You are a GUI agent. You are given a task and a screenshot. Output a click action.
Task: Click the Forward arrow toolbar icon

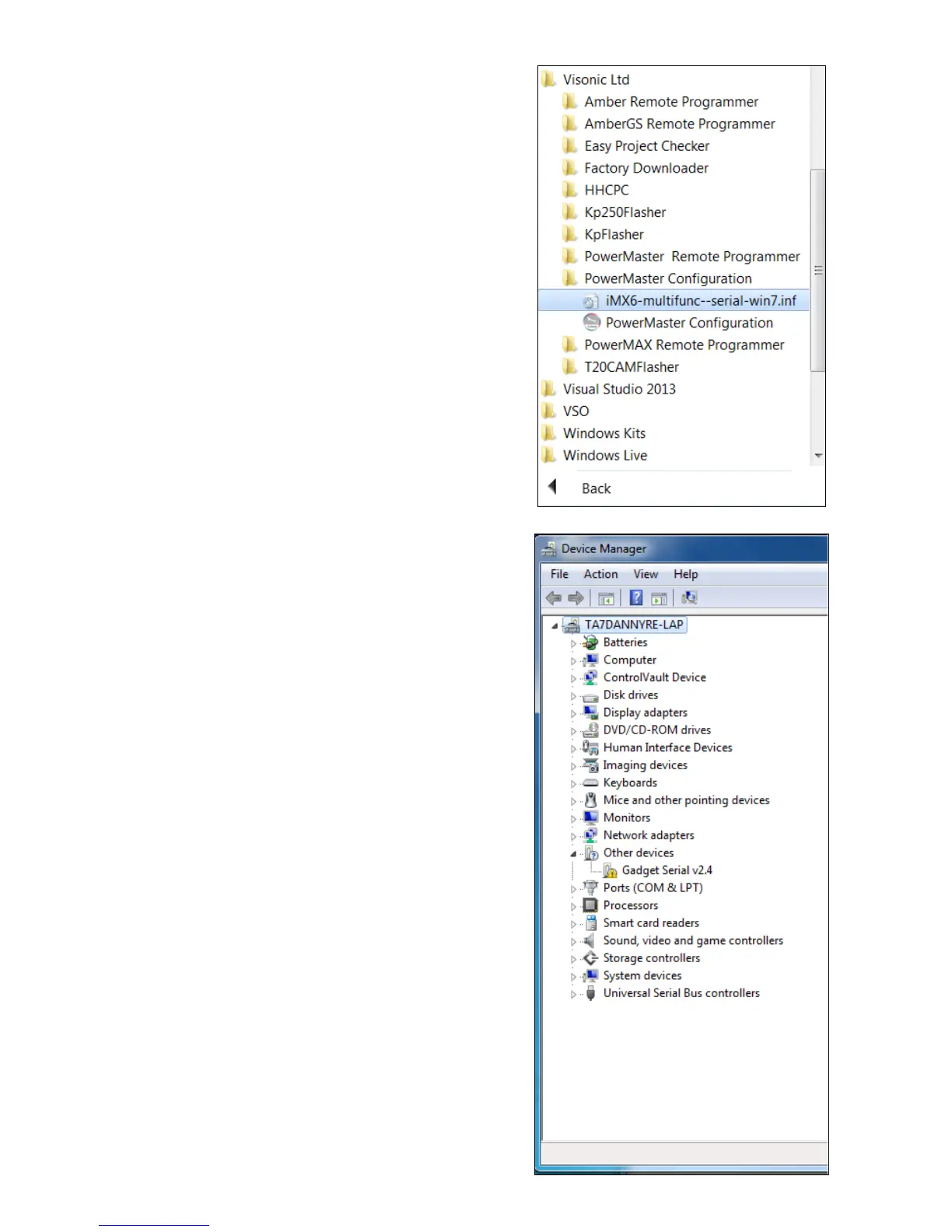pyautogui.click(x=576, y=598)
